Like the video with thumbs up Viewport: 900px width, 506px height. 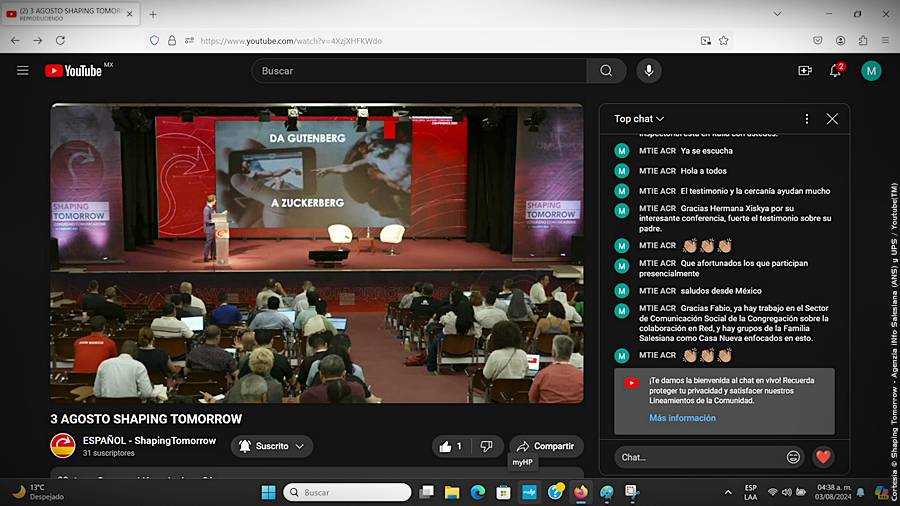pyautogui.click(x=451, y=446)
